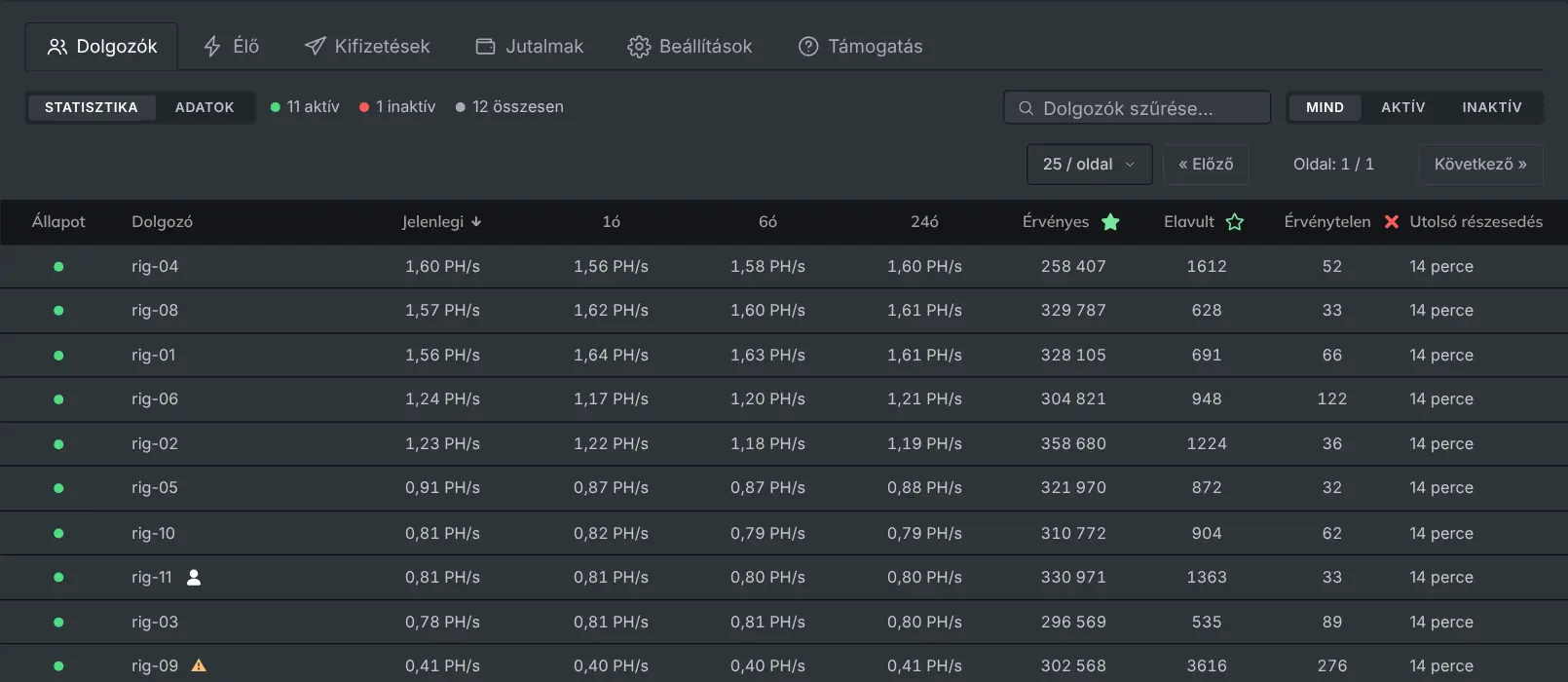
Task: Open the Dolgozók tab
Action: (x=102, y=47)
